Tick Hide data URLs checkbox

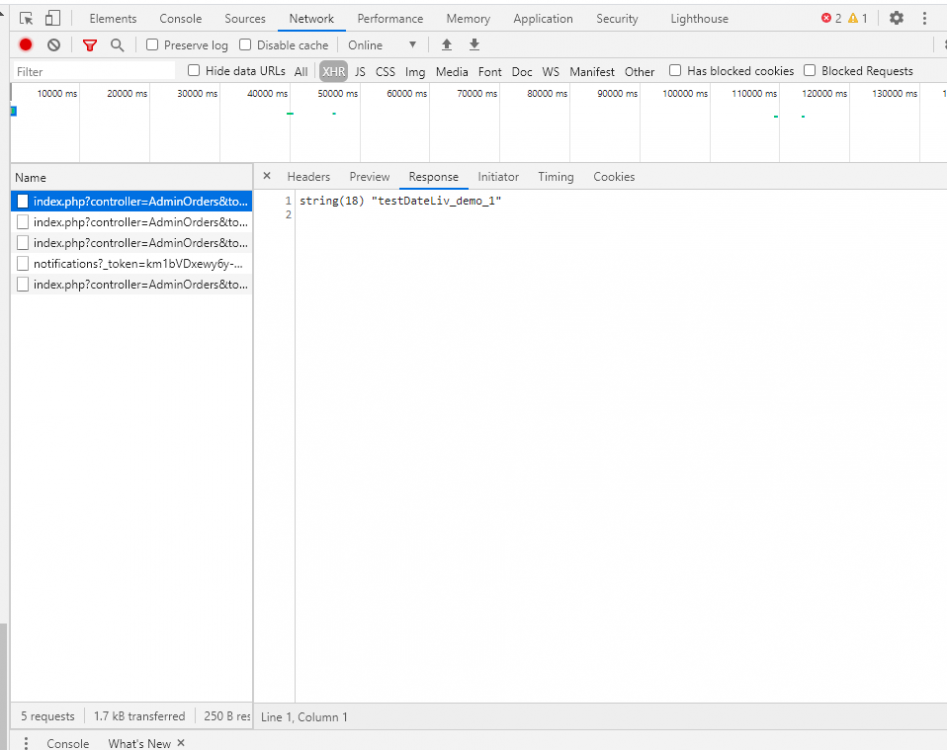pyautogui.click(x=194, y=71)
